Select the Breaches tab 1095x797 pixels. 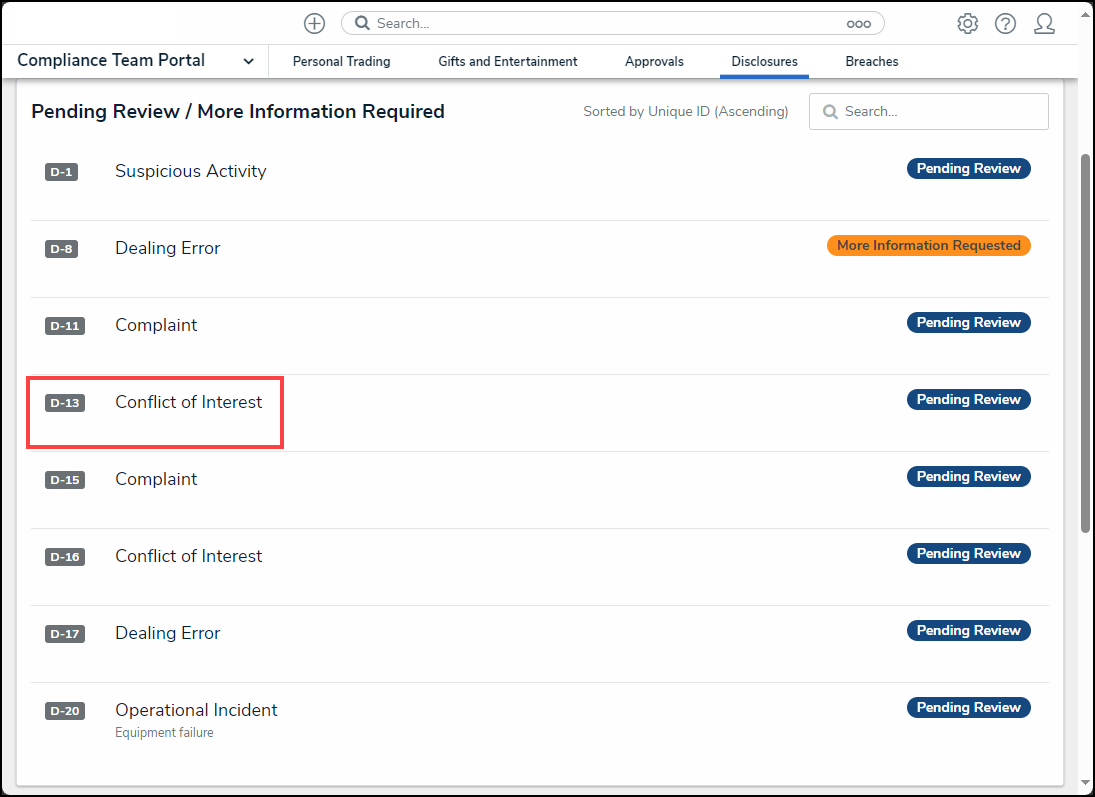[x=871, y=61]
